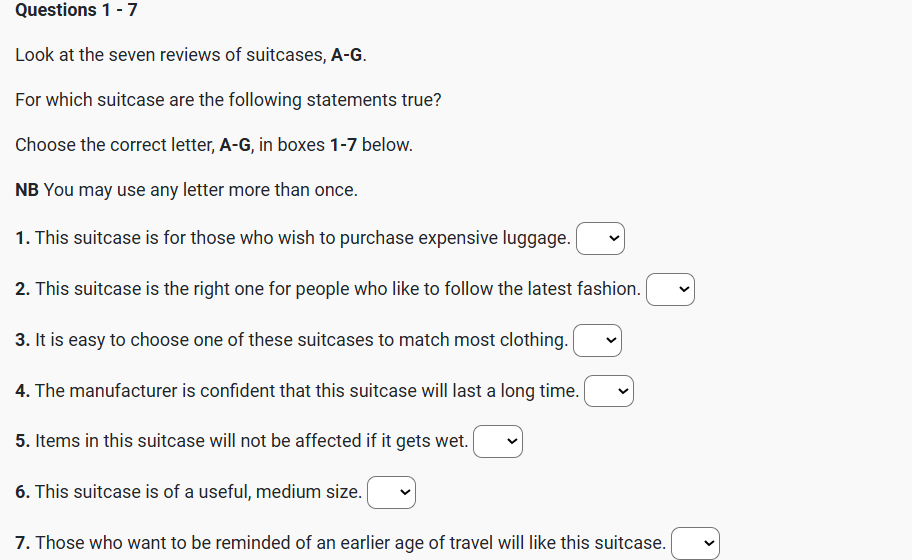The image size is (912, 560).
Task: Open the answer dropdown for question 1
Action: (x=600, y=239)
